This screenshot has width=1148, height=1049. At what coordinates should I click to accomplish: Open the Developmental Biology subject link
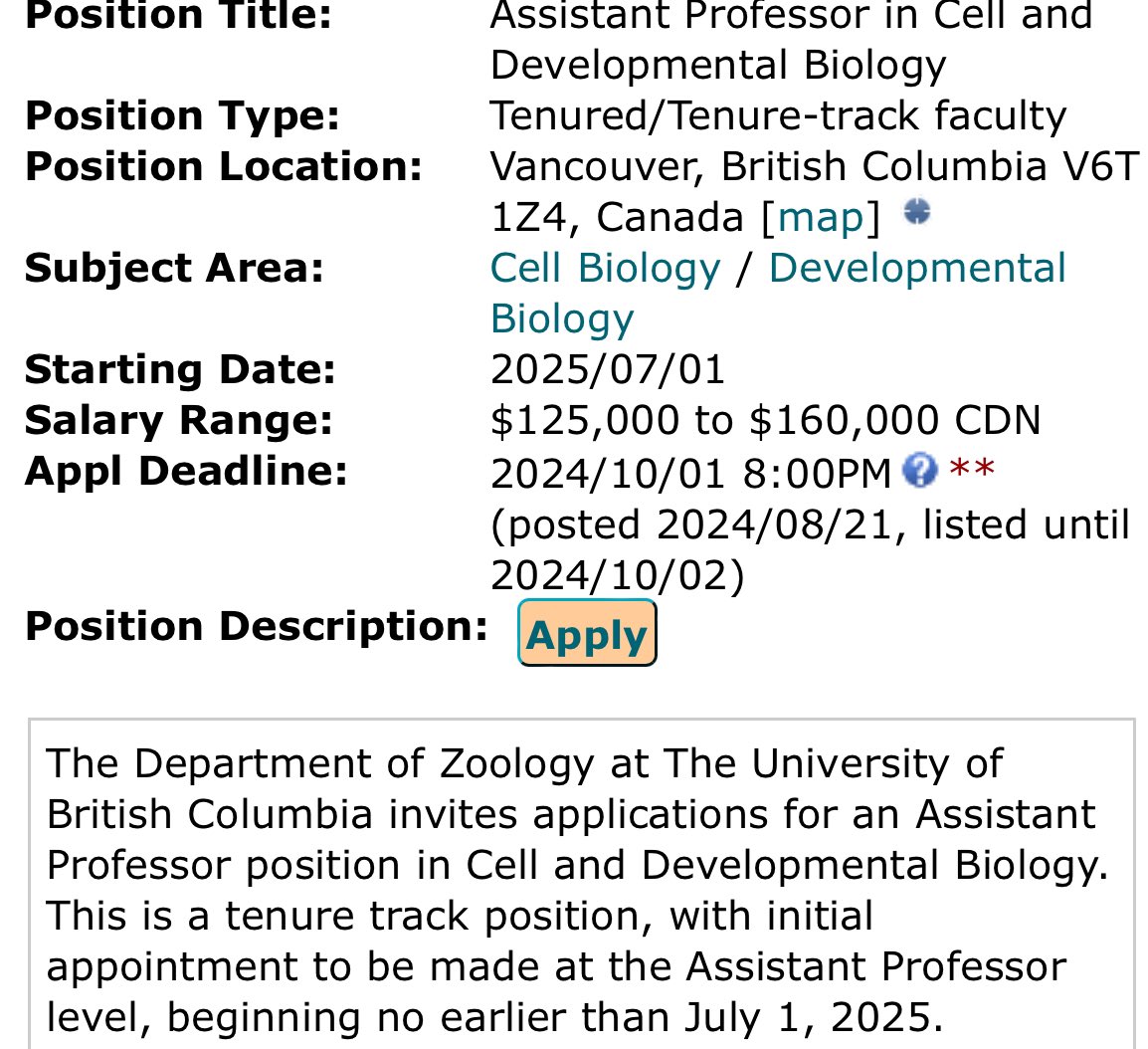point(778,293)
